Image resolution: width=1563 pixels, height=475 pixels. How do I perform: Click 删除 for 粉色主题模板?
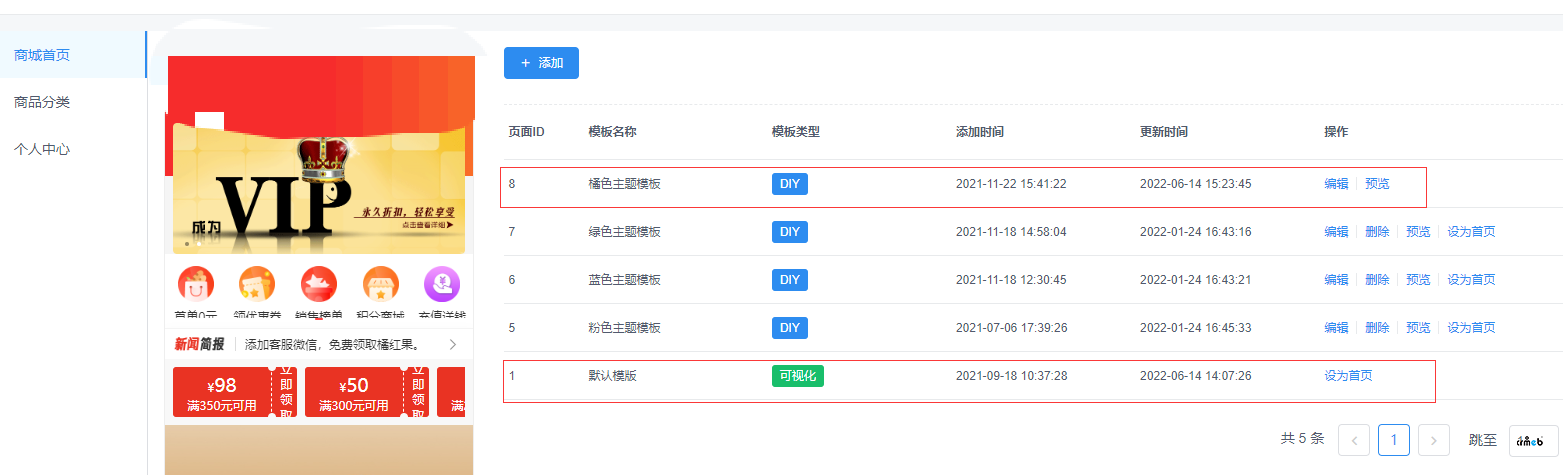1377,328
